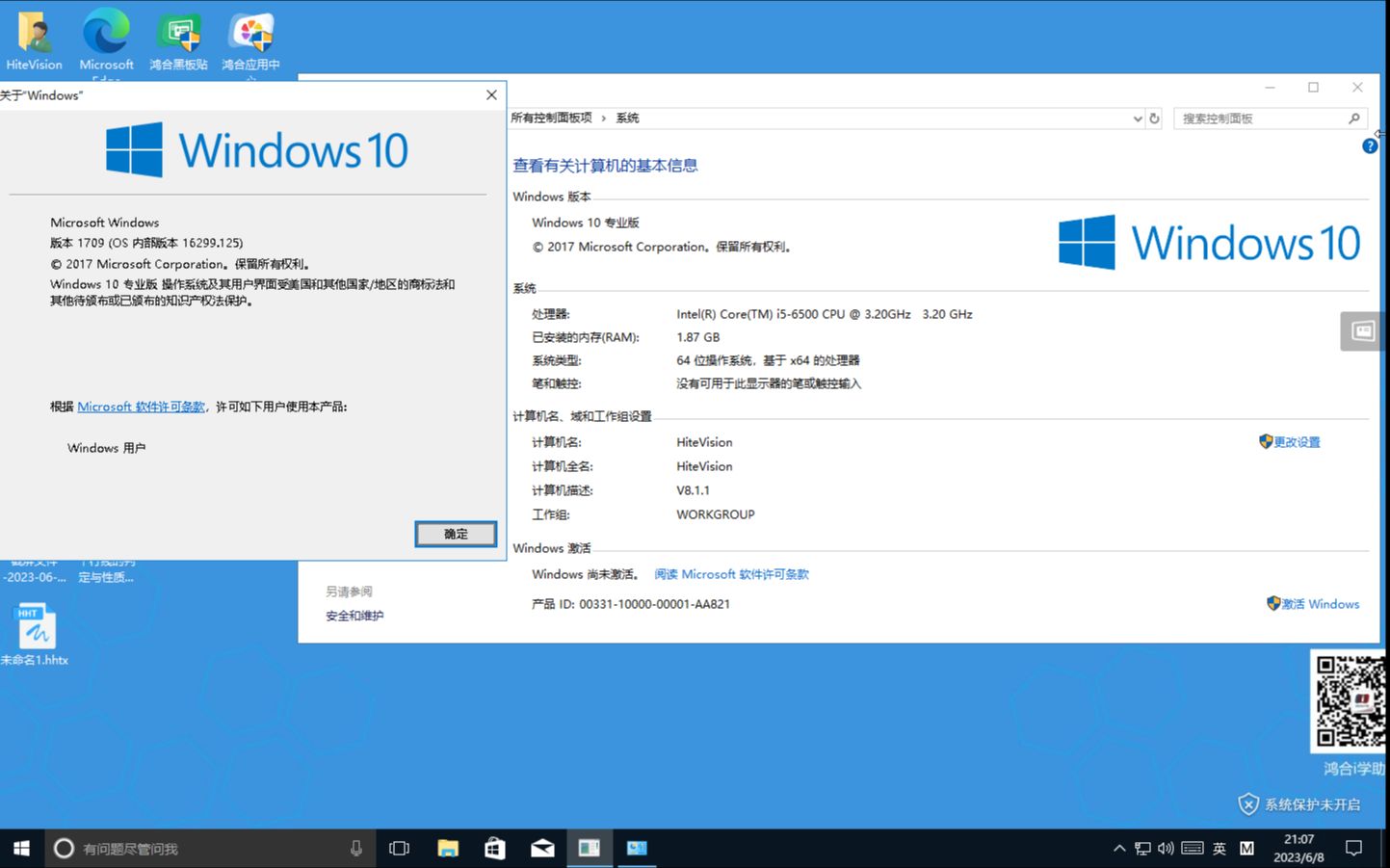Viewport: 1390px width, 868px height.
Task: Open the Action Center notification icon
Action: click(x=1354, y=849)
